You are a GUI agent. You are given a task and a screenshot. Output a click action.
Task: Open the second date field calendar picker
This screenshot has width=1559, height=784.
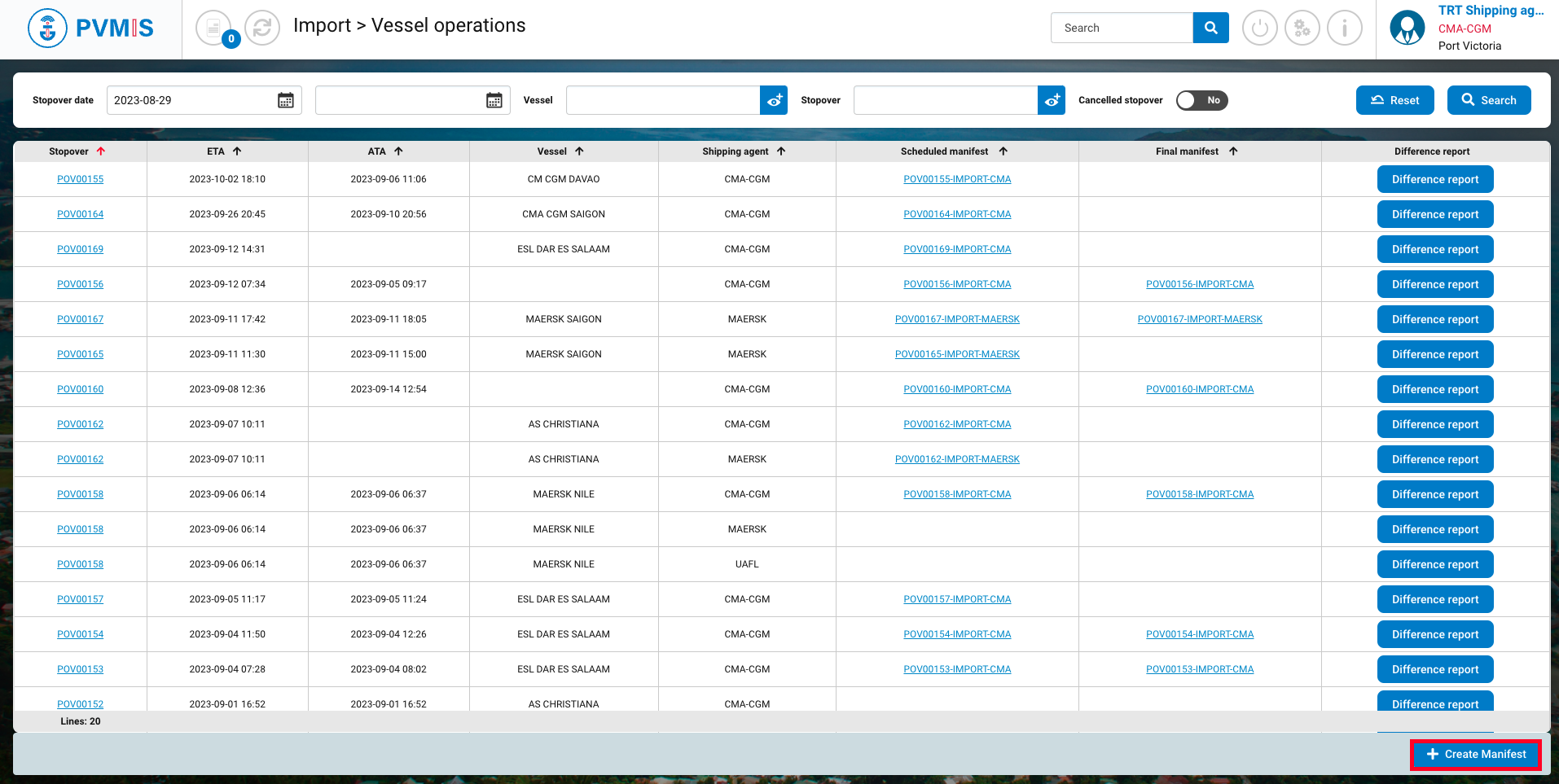point(494,100)
